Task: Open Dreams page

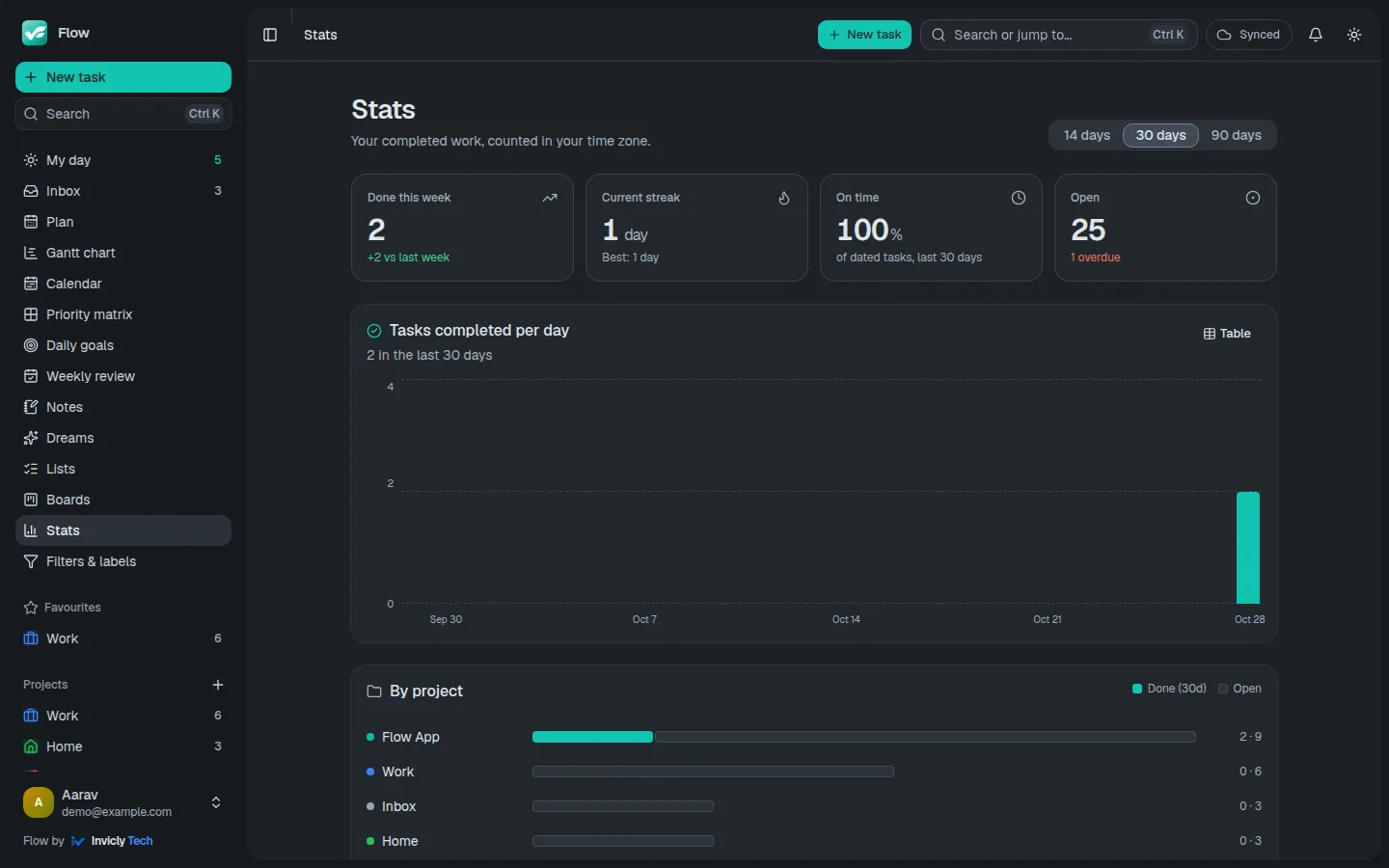Action: pos(123,438)
